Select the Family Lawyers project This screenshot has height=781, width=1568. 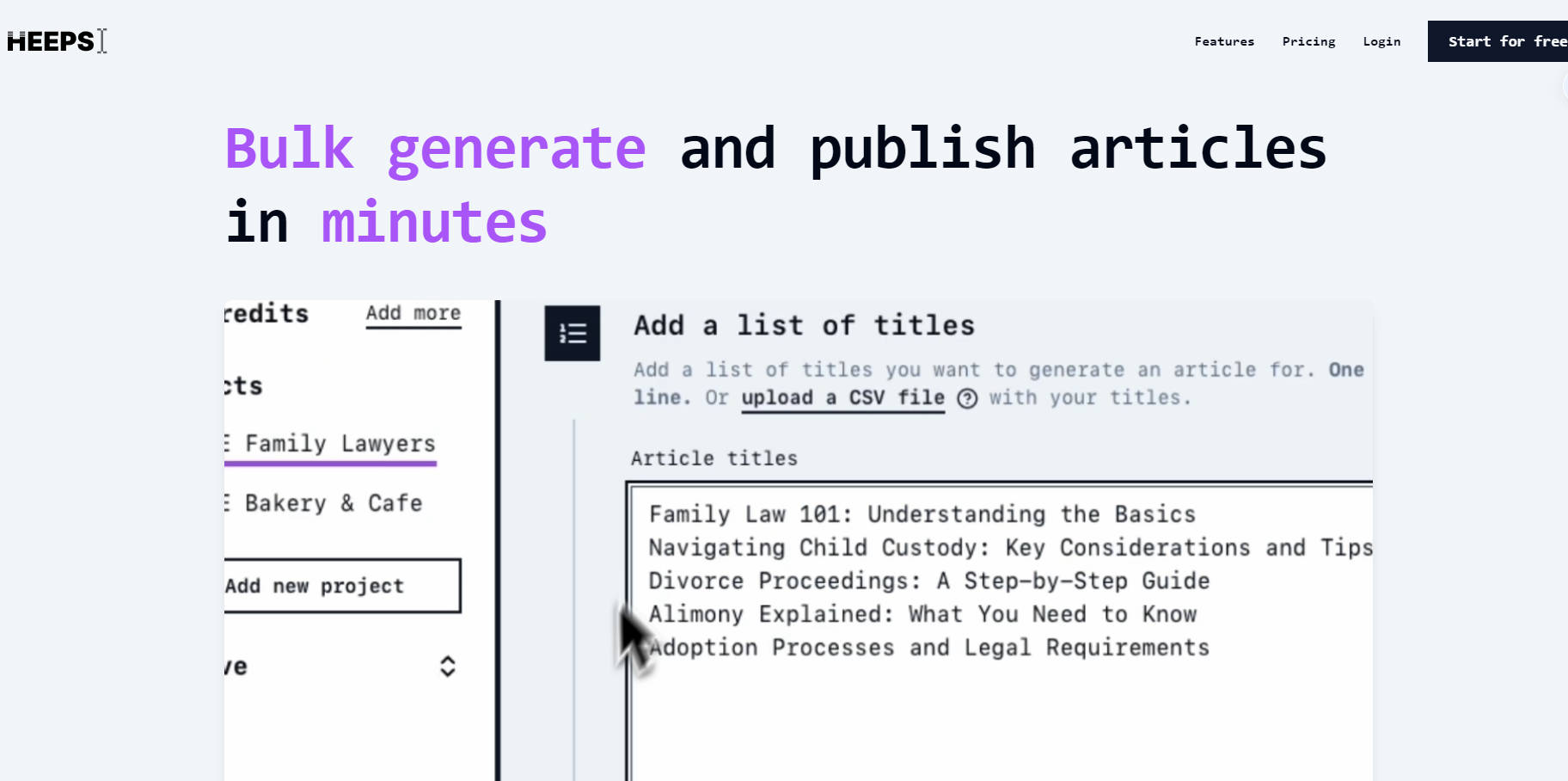[x=338, y=443]
